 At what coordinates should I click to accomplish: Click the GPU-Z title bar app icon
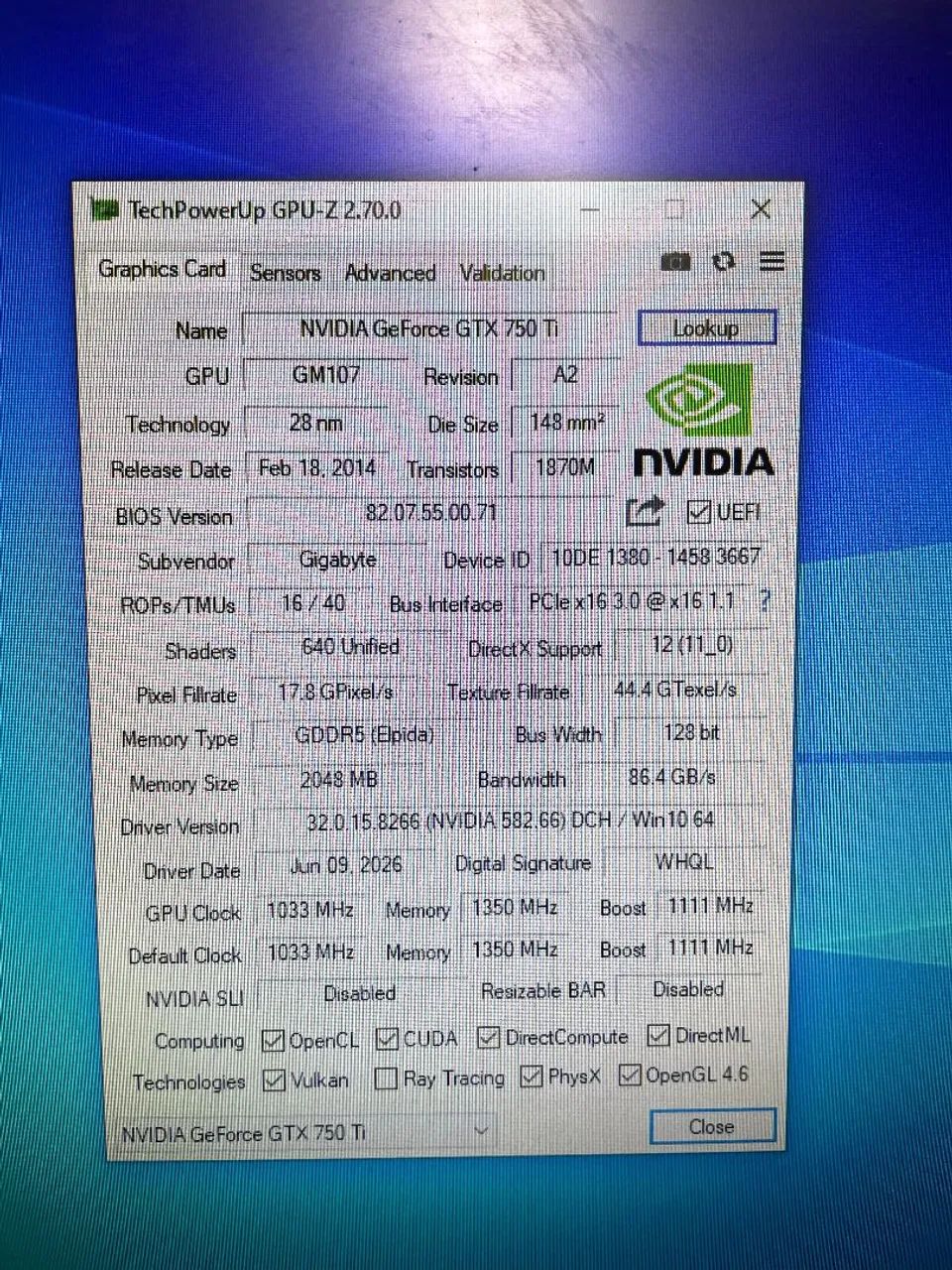click(104, 209)
